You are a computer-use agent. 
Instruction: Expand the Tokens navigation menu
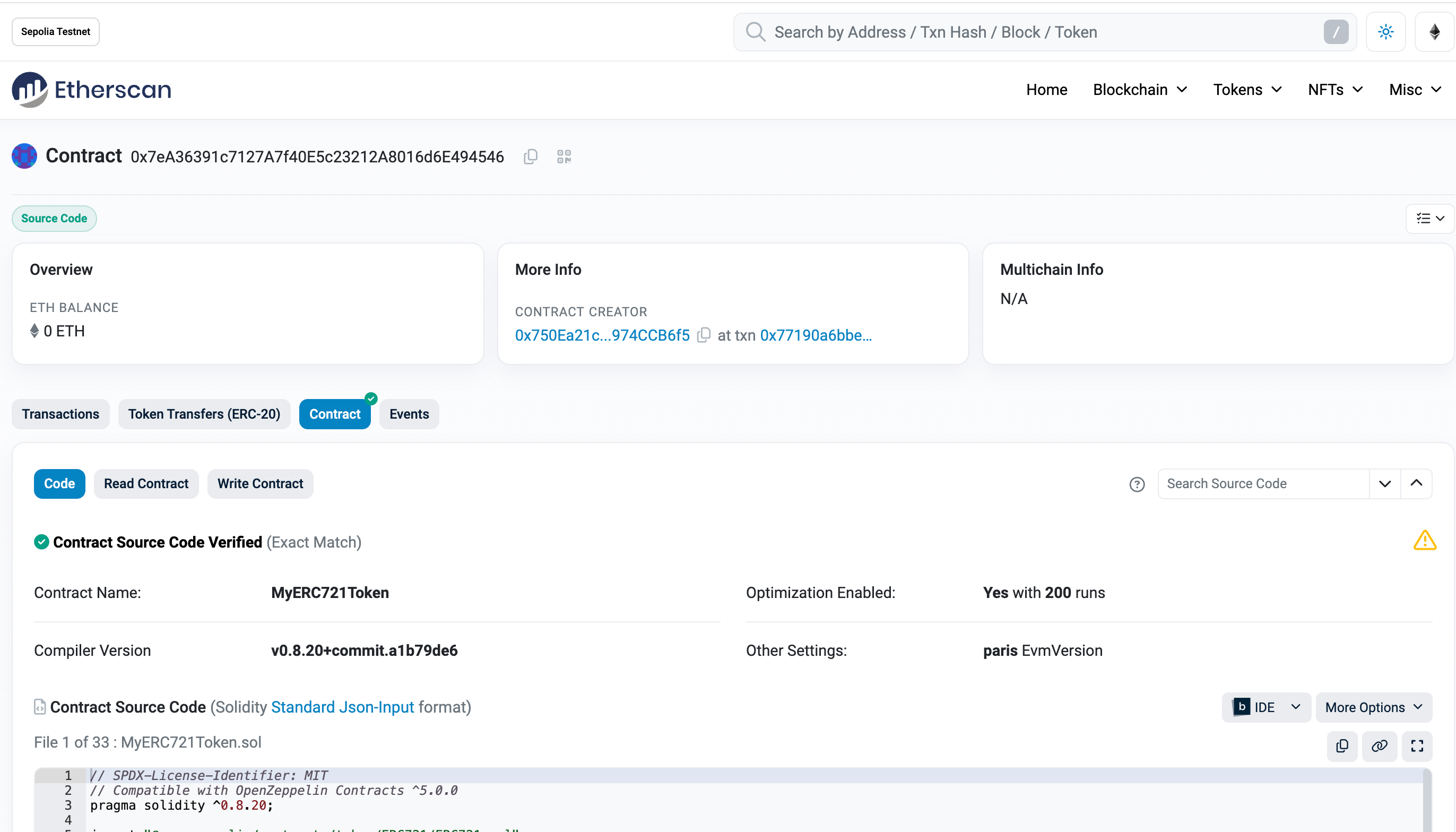[x=1247, y=90]
